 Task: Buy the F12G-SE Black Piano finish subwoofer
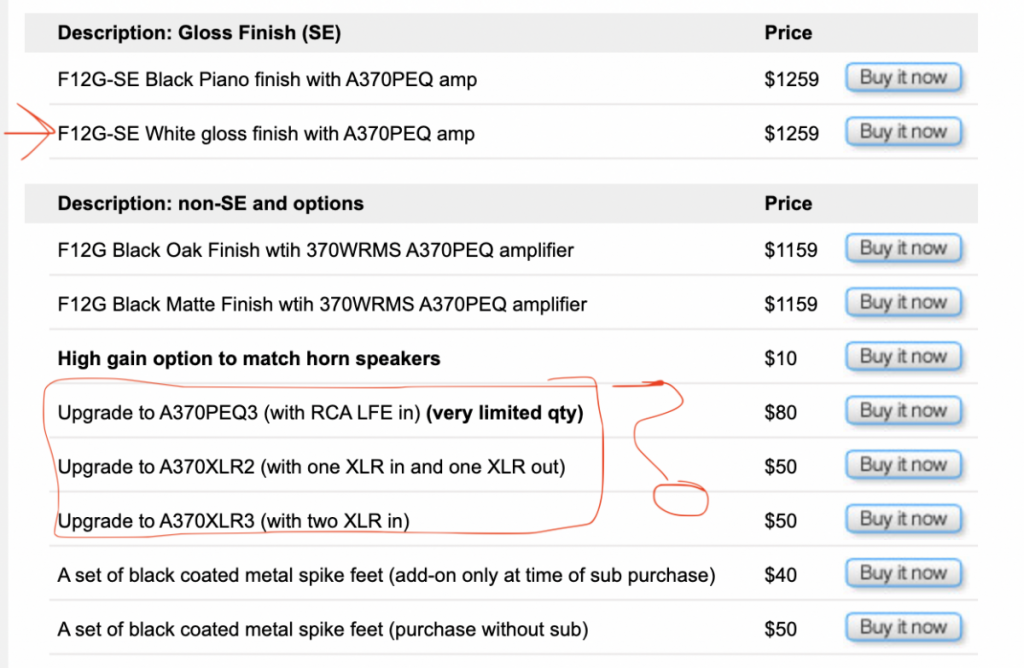tap(903, 78)
